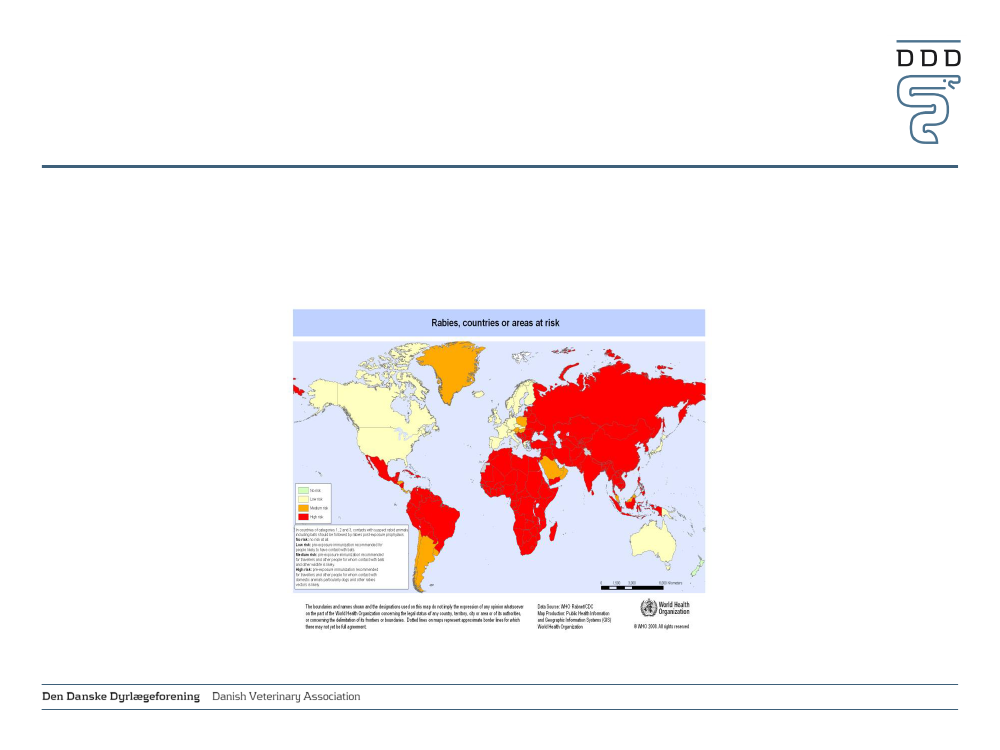The height and width of the screenshot is (750, 1000).
Task: Click the orange Medium risk legend swatch
Action: tap(303, 508)
